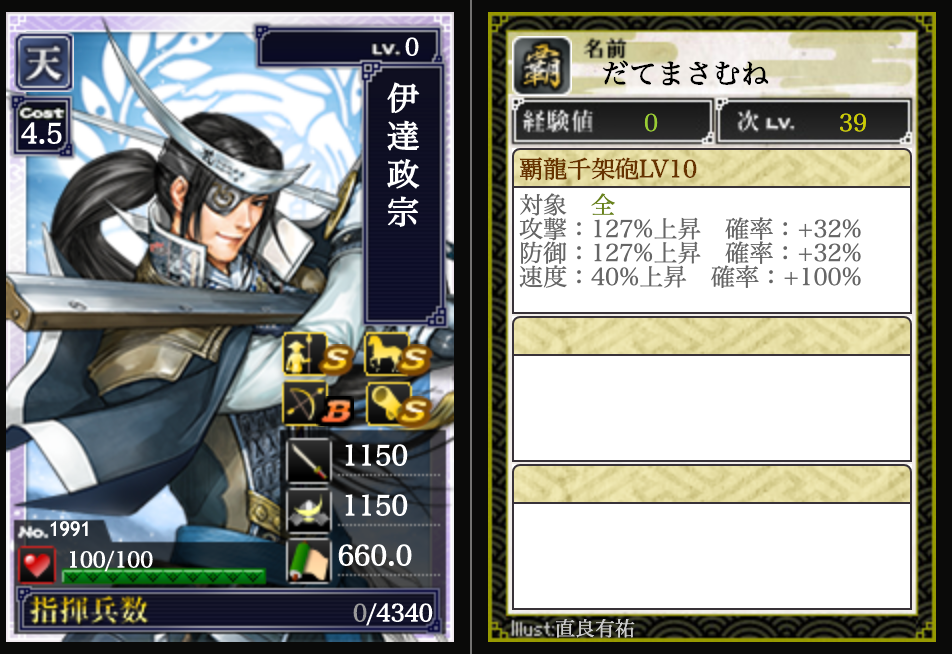The image size is (952, 654).
Task: Click the 経験値 experience value box
Action: [x=613, y=121]
